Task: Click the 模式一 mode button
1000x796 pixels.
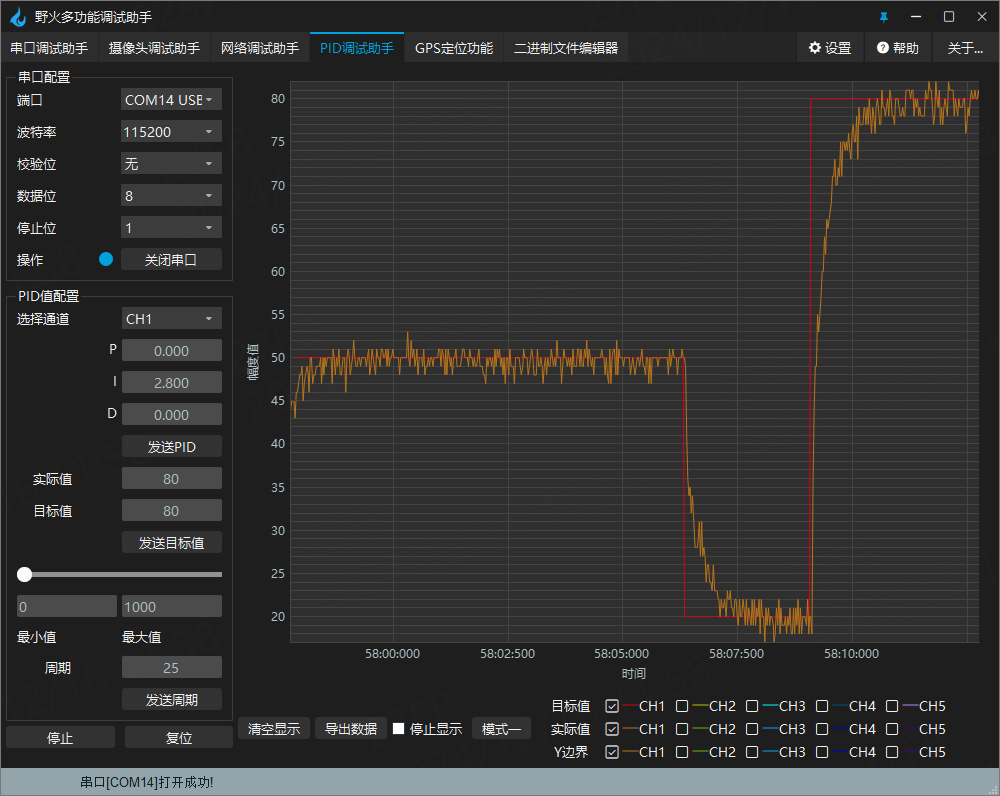Action: click(501, 728)
